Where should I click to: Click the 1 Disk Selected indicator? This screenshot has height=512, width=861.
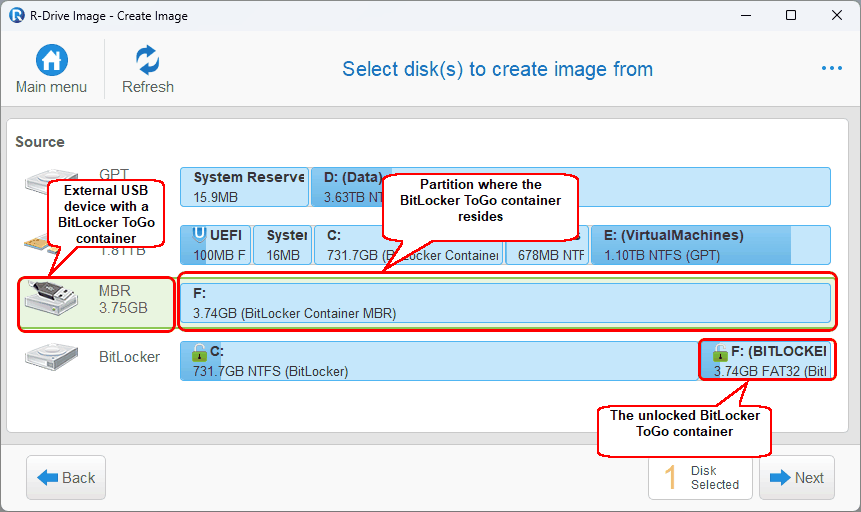[700, 477]
